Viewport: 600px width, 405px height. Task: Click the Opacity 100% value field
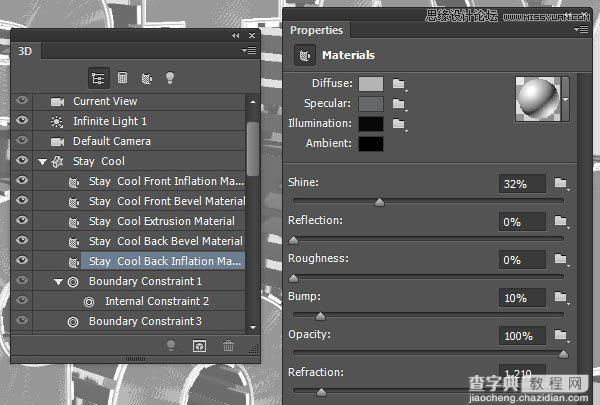[522, 336]
